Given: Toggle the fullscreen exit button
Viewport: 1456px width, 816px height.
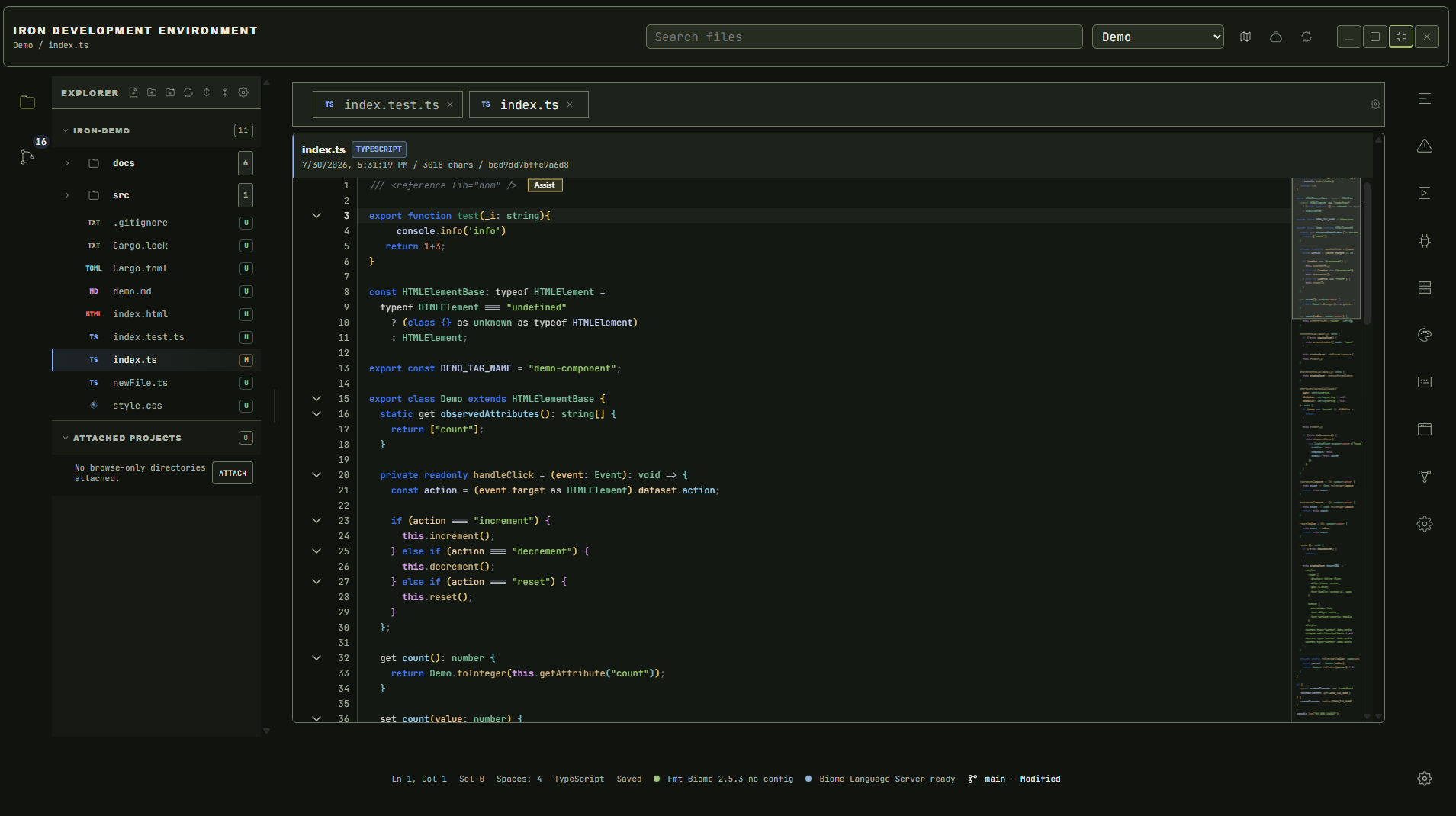Looking at the screenshot, I should click(x=1401, y=37).
